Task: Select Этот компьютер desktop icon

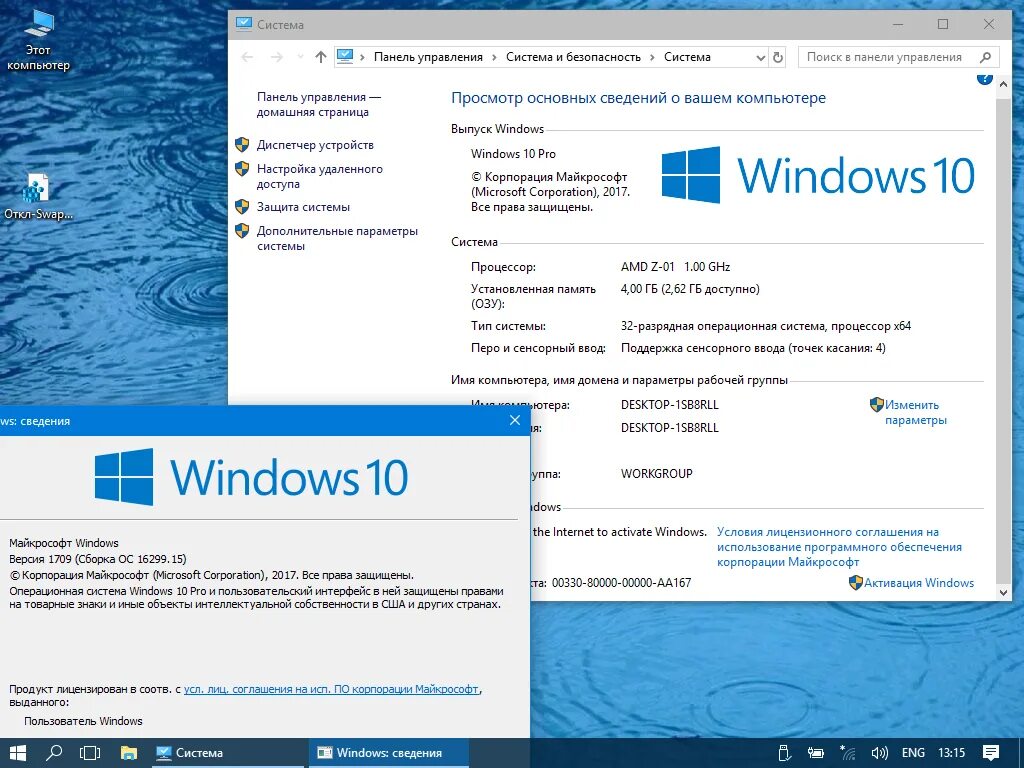Action: [x=38, y=40]
